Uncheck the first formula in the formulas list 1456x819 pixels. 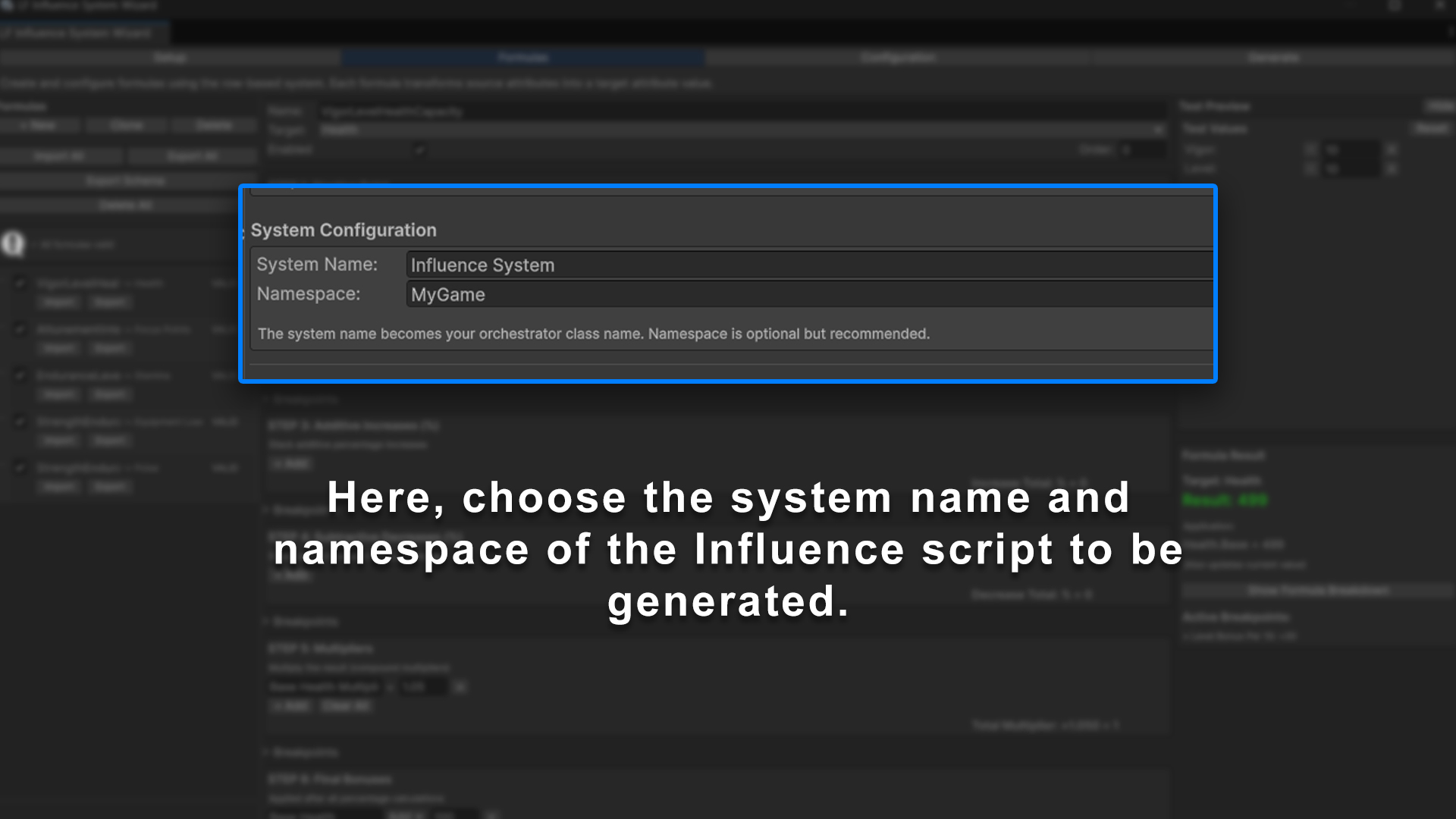(19, 283)
